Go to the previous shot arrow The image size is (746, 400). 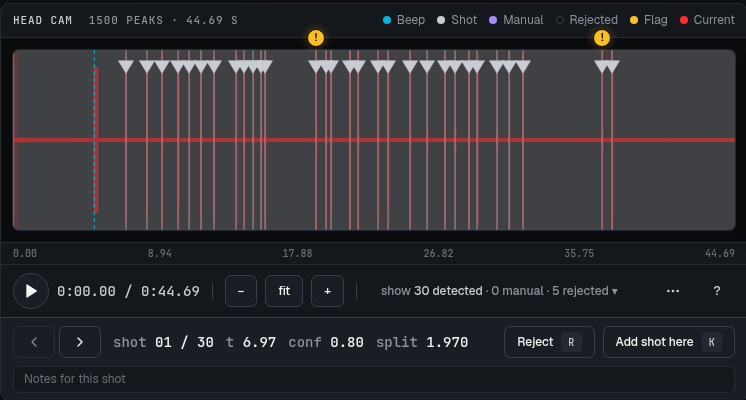pos(34,342)
